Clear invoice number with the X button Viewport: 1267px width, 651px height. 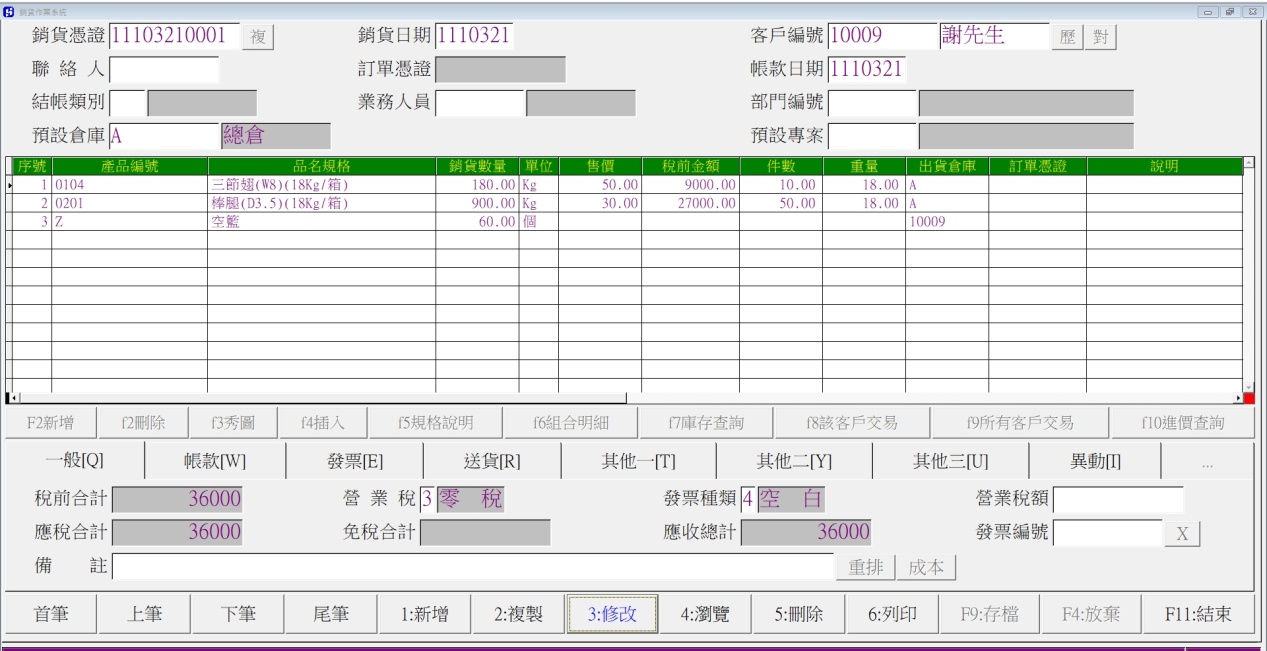coord(1182,534)
